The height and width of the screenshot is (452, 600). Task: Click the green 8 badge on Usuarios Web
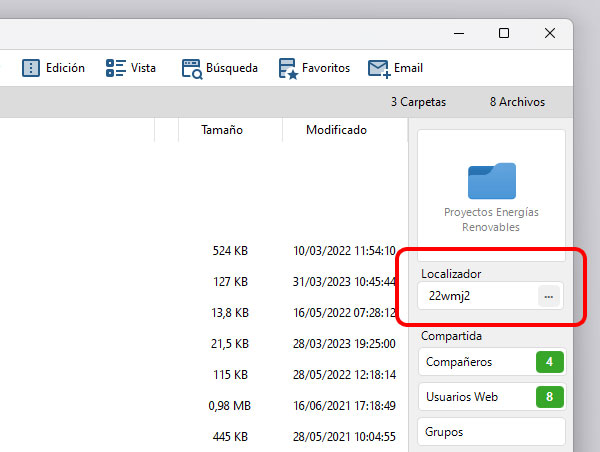[x=549, y=397]
